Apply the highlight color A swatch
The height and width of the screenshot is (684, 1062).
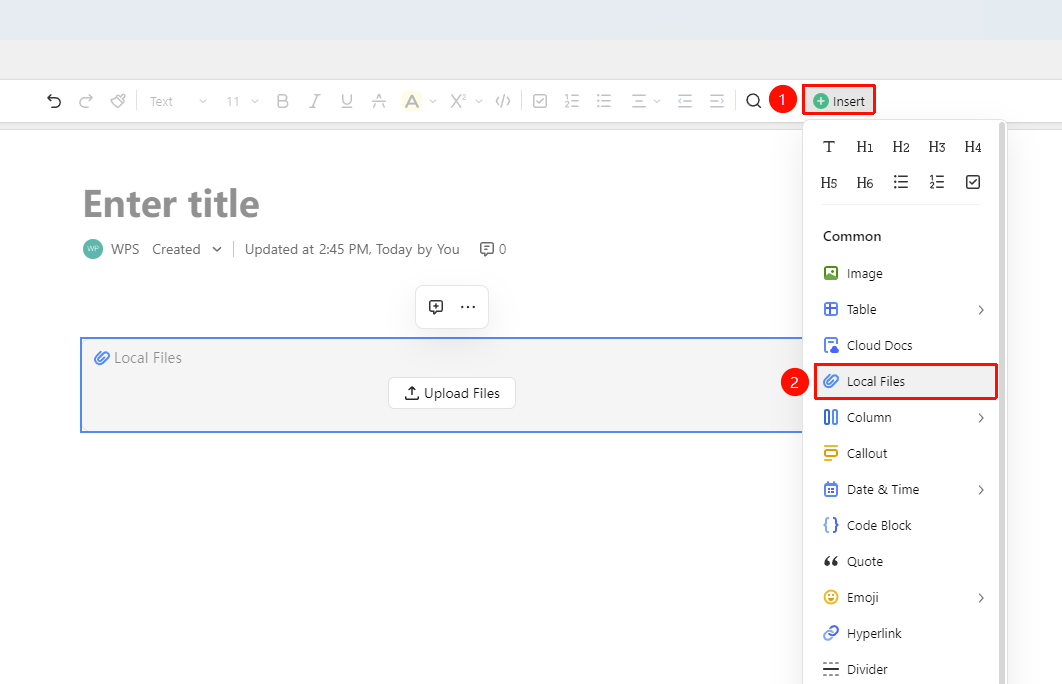tap(411, 102)
